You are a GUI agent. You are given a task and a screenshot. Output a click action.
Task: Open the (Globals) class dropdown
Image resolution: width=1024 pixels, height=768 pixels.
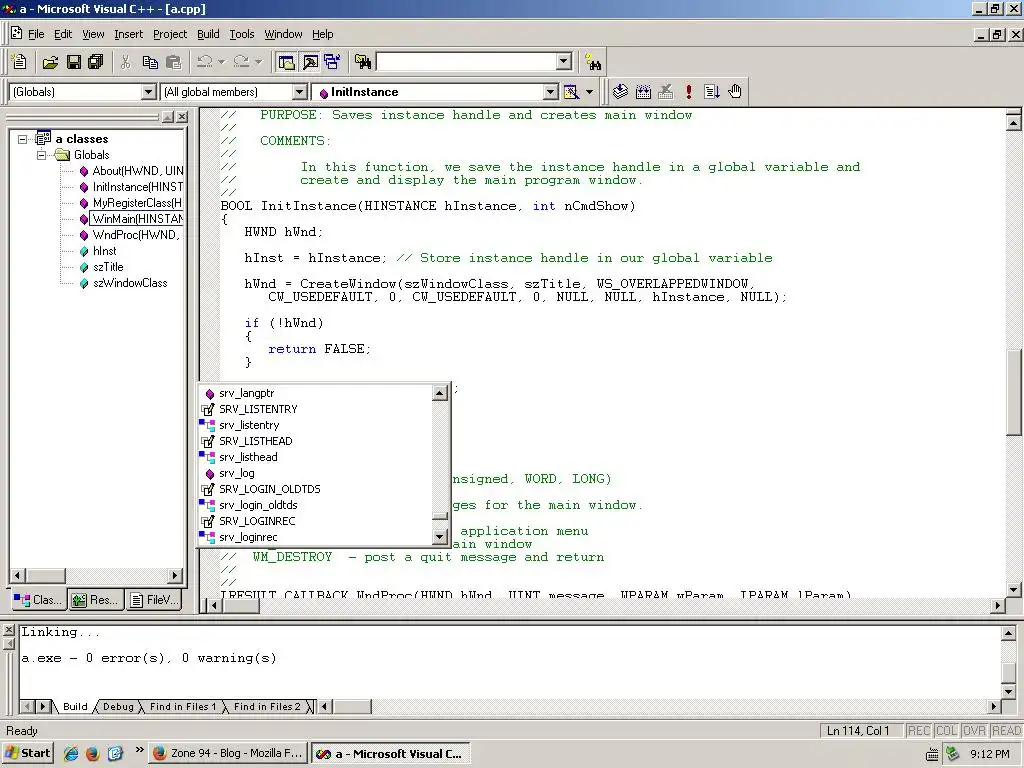coord(148,92)
